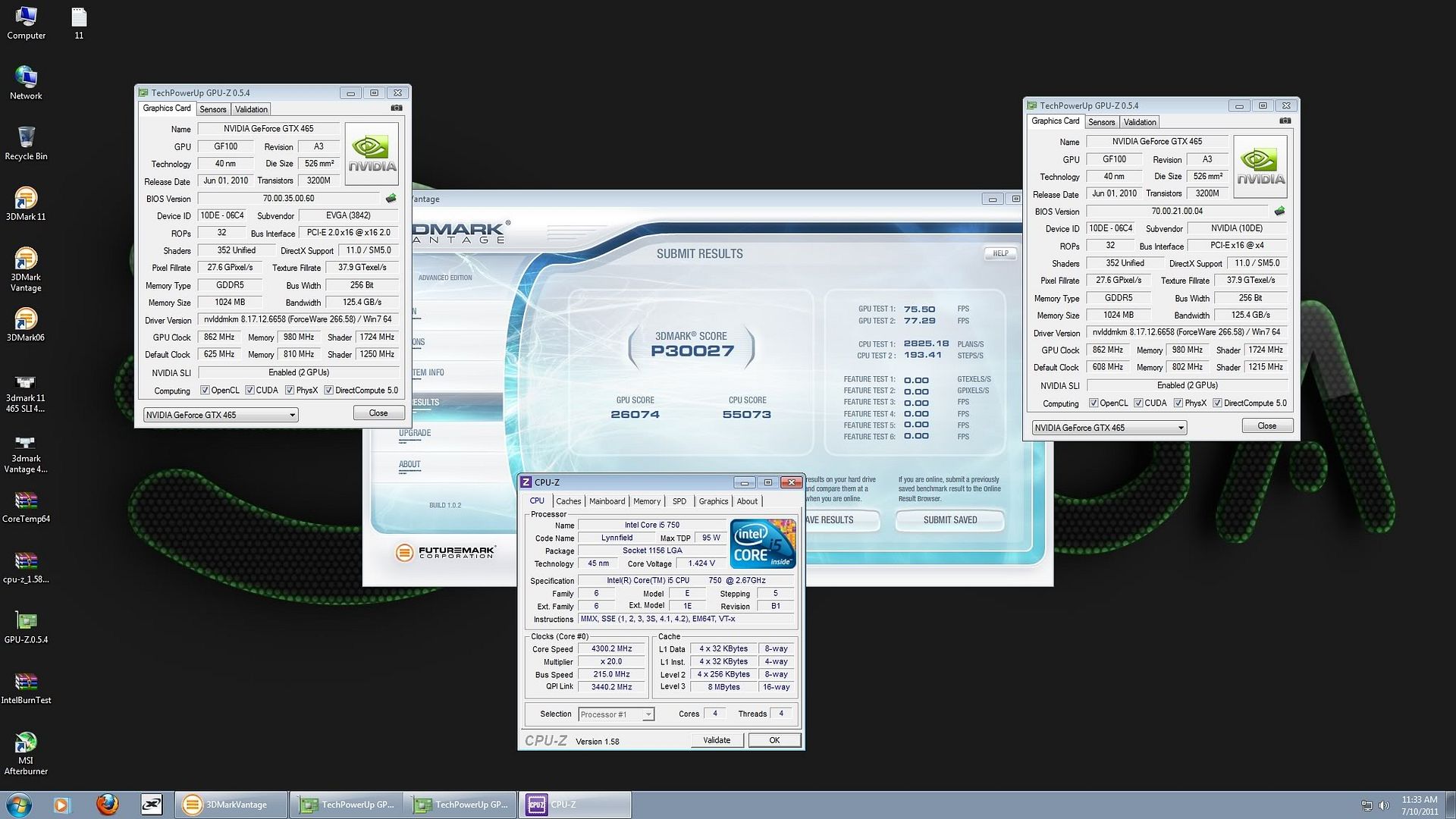Toggle PhysX checkbox in left GPU-Z
1456x819 pixels.
click(x=290, y=391)
